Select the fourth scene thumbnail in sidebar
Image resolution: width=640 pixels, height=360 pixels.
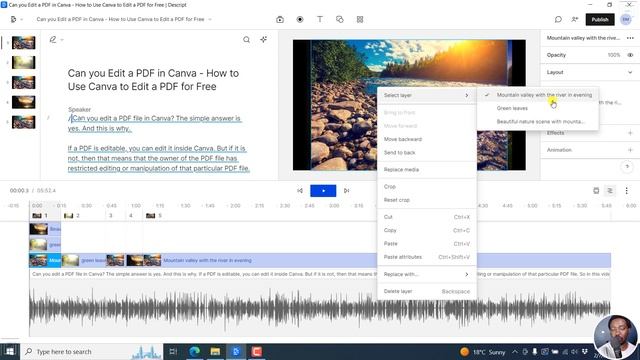[x=23, y=102]
